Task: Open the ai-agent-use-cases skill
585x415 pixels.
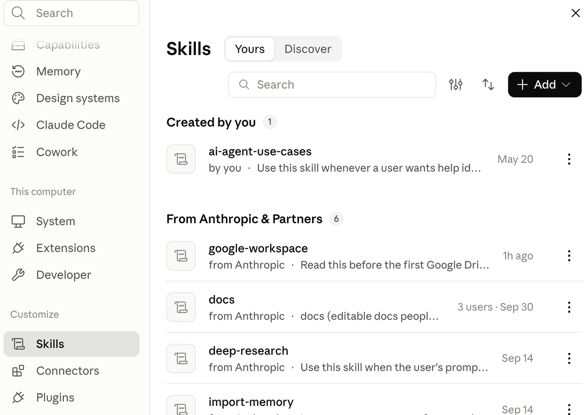Action: (374, 159)
